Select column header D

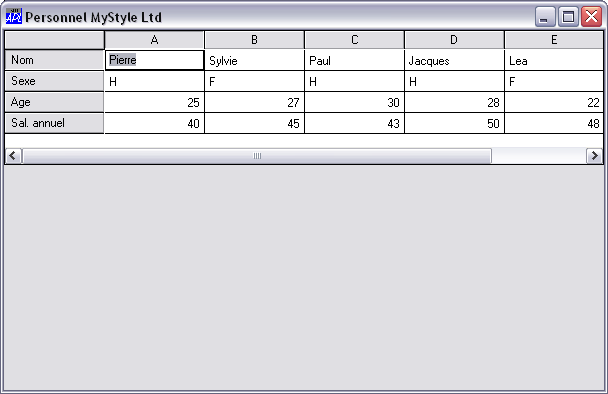454,40
